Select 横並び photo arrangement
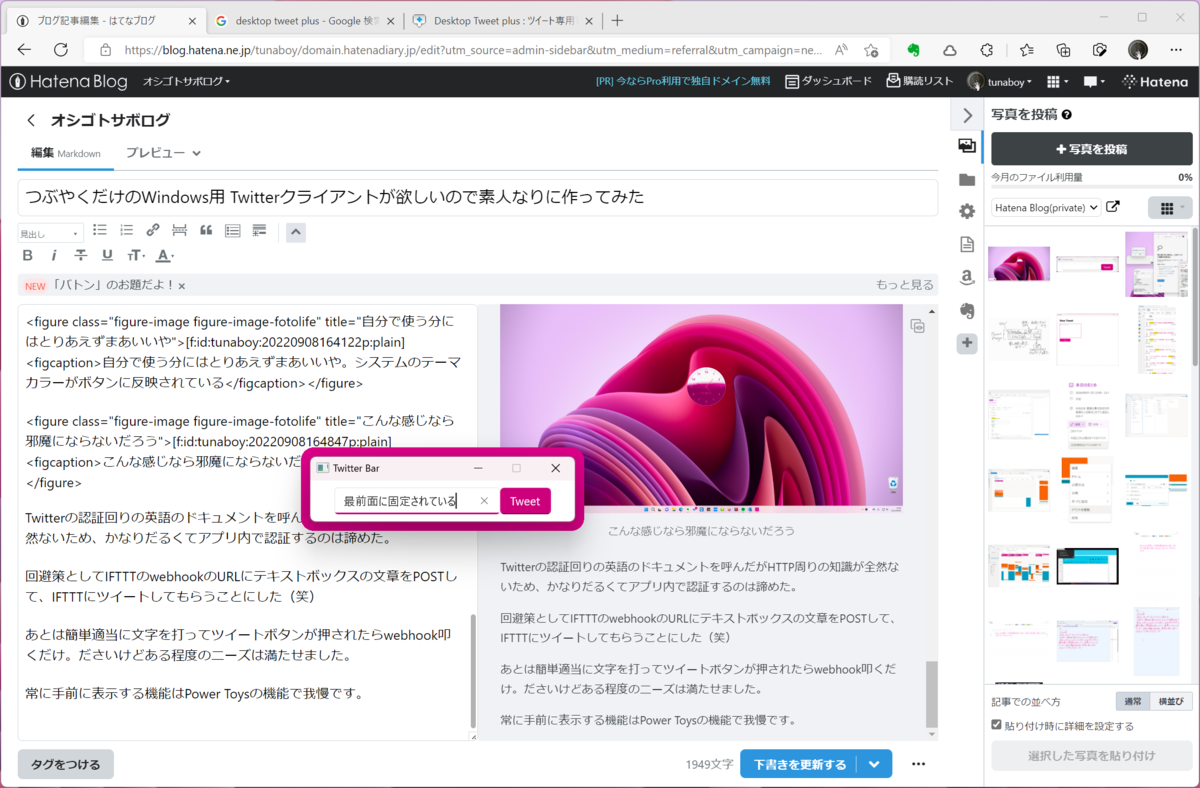The width and height of the screenshot is (1200, 788). click(1171, 702)
